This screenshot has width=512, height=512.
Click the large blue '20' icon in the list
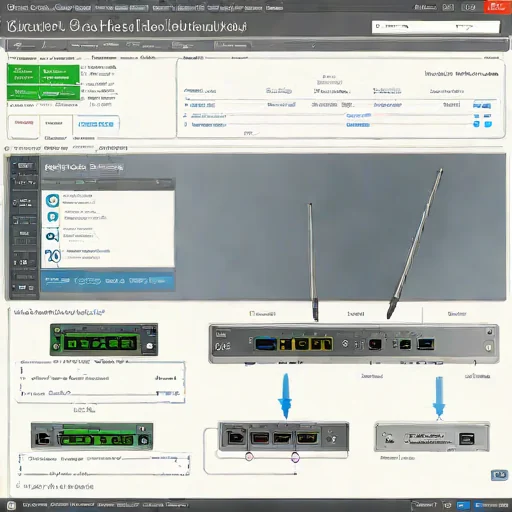(x=53, y=256)
